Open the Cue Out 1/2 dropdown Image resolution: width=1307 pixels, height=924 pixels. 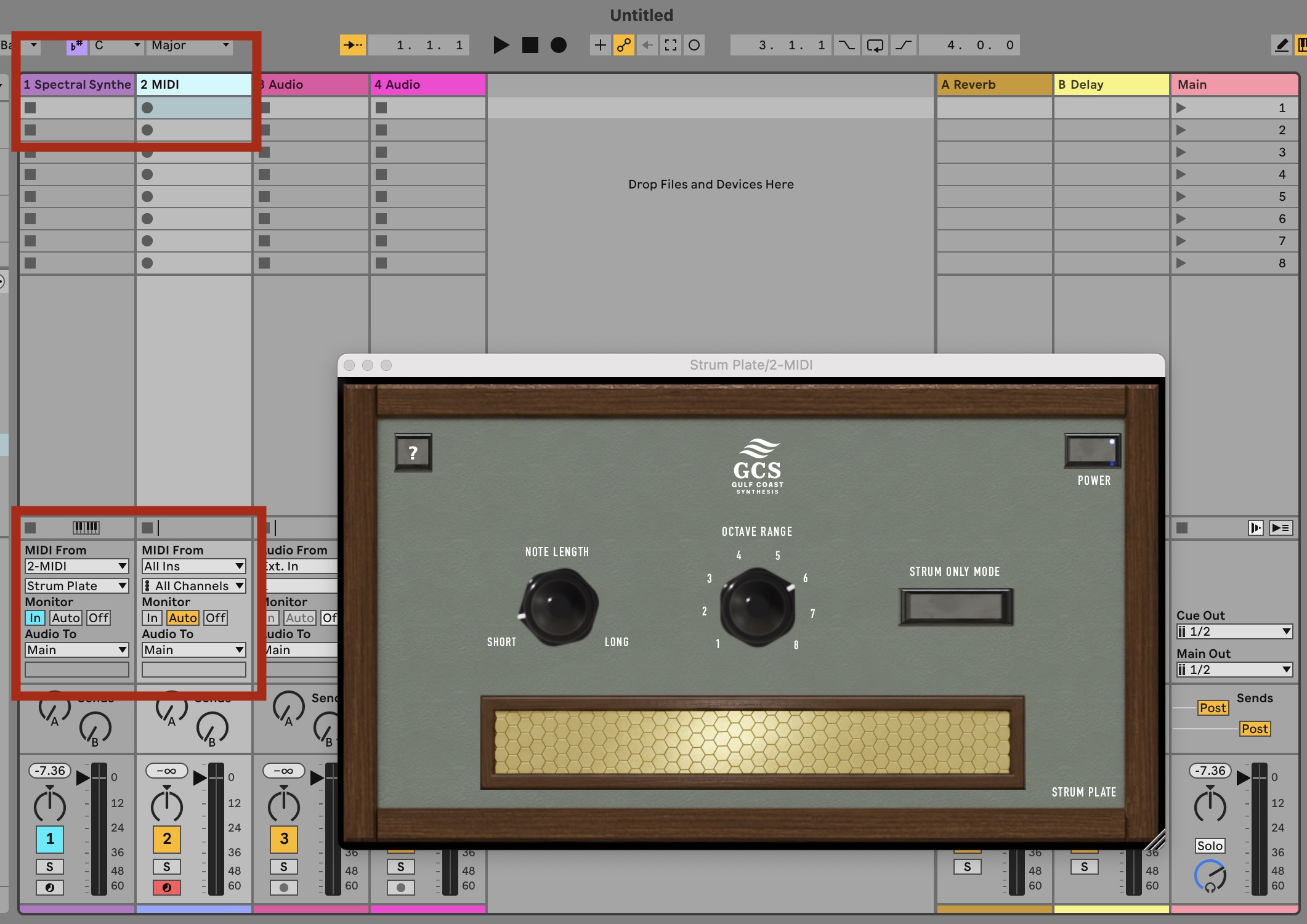point(1233,631)
